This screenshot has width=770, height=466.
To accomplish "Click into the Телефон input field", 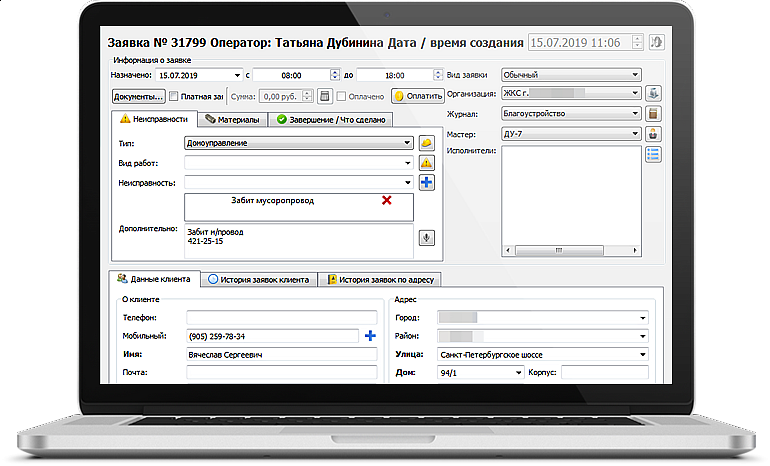I will click(281, 318).
